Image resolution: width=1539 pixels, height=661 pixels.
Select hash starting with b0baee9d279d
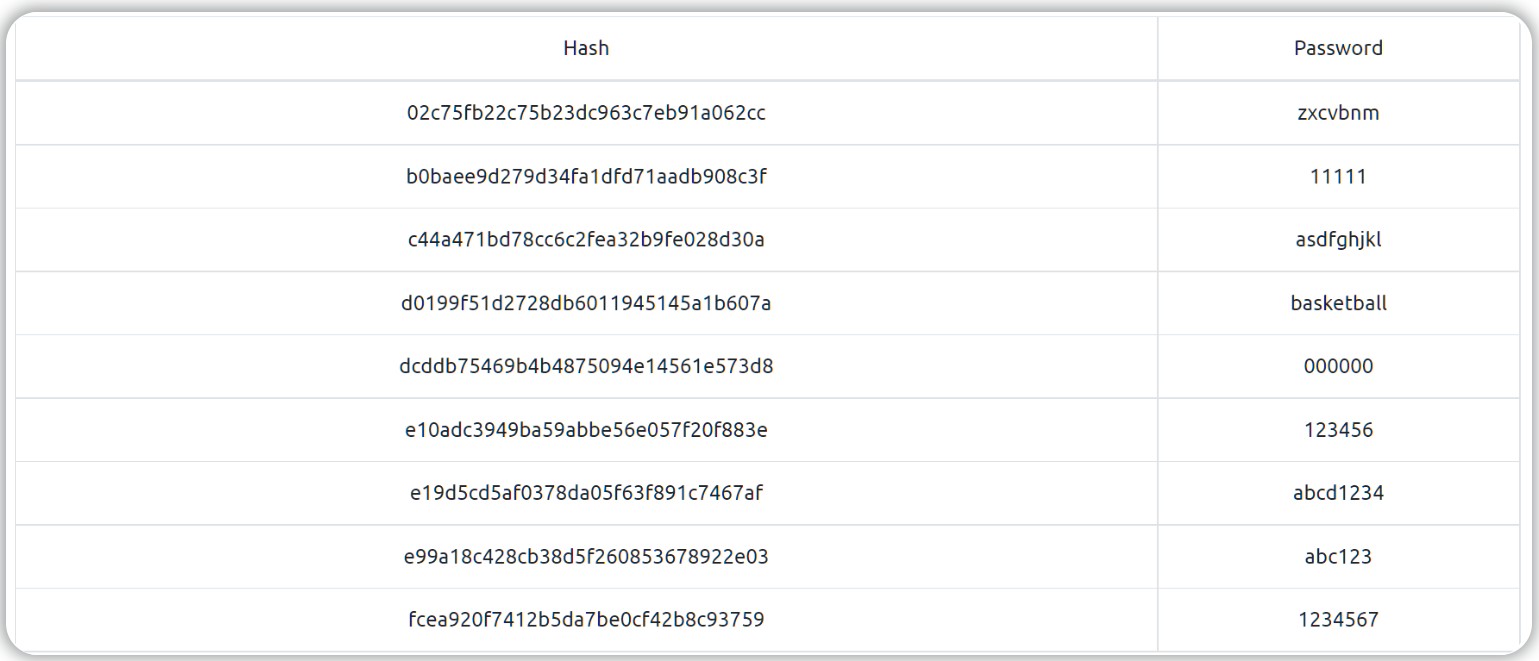(x=586, y=177)
